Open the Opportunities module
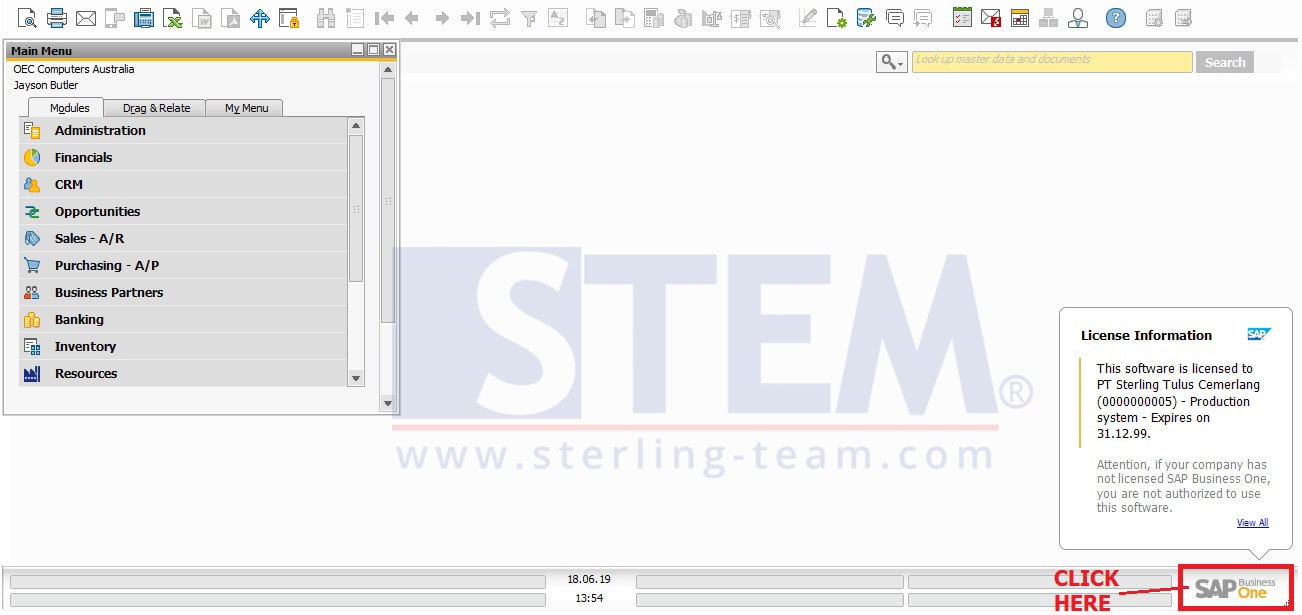Image resolution: width=1302 pixels, height=615 pixels. coord(183,212)
